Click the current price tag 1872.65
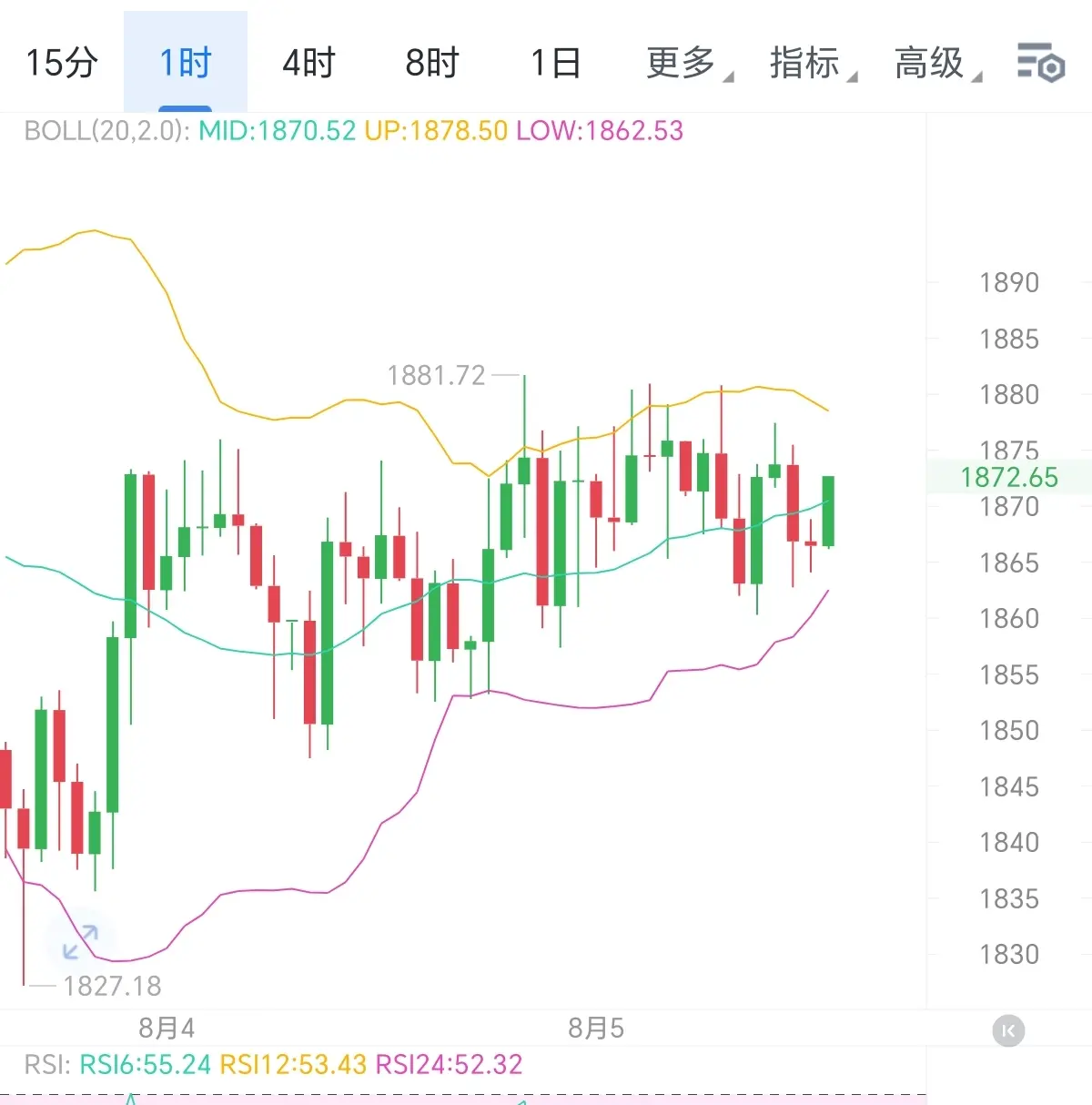 [x=1009, y=477]
